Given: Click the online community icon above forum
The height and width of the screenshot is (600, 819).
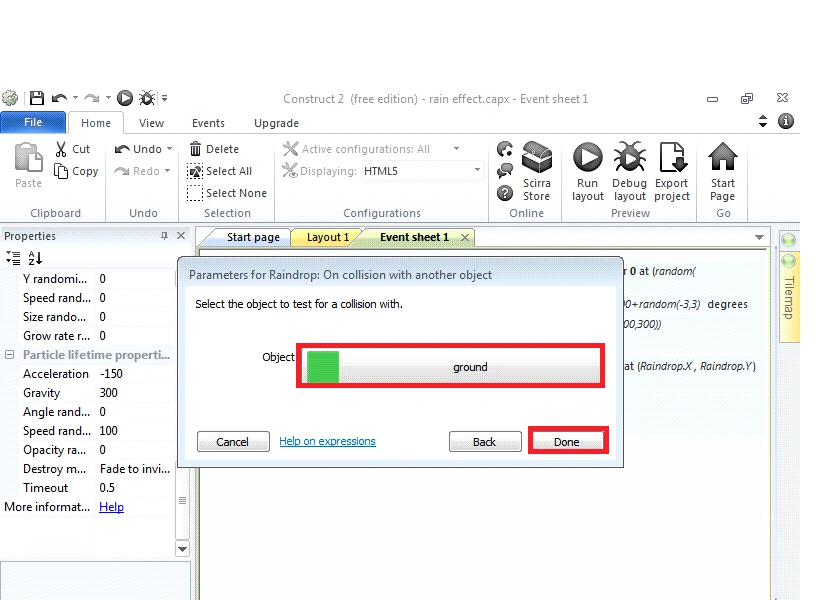Looking at the screenshot, I should 505,149.
